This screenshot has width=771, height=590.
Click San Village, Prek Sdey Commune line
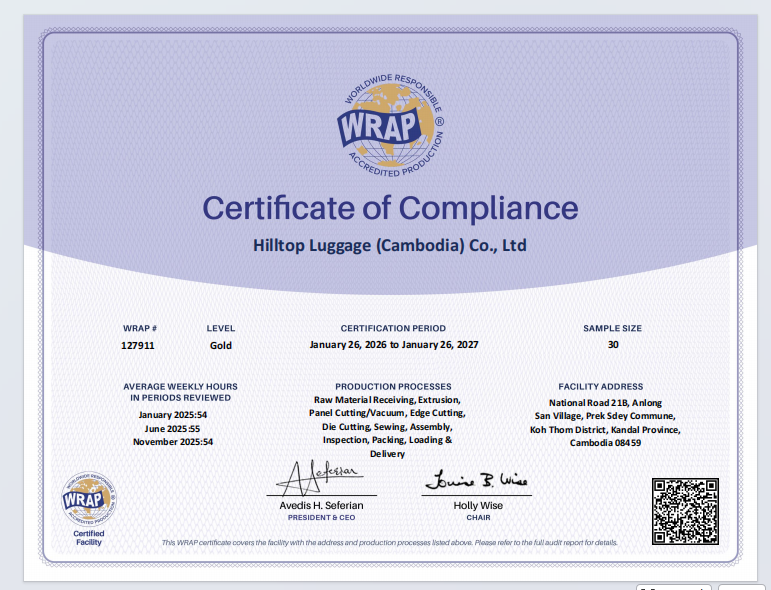click(x=605, y=416)
